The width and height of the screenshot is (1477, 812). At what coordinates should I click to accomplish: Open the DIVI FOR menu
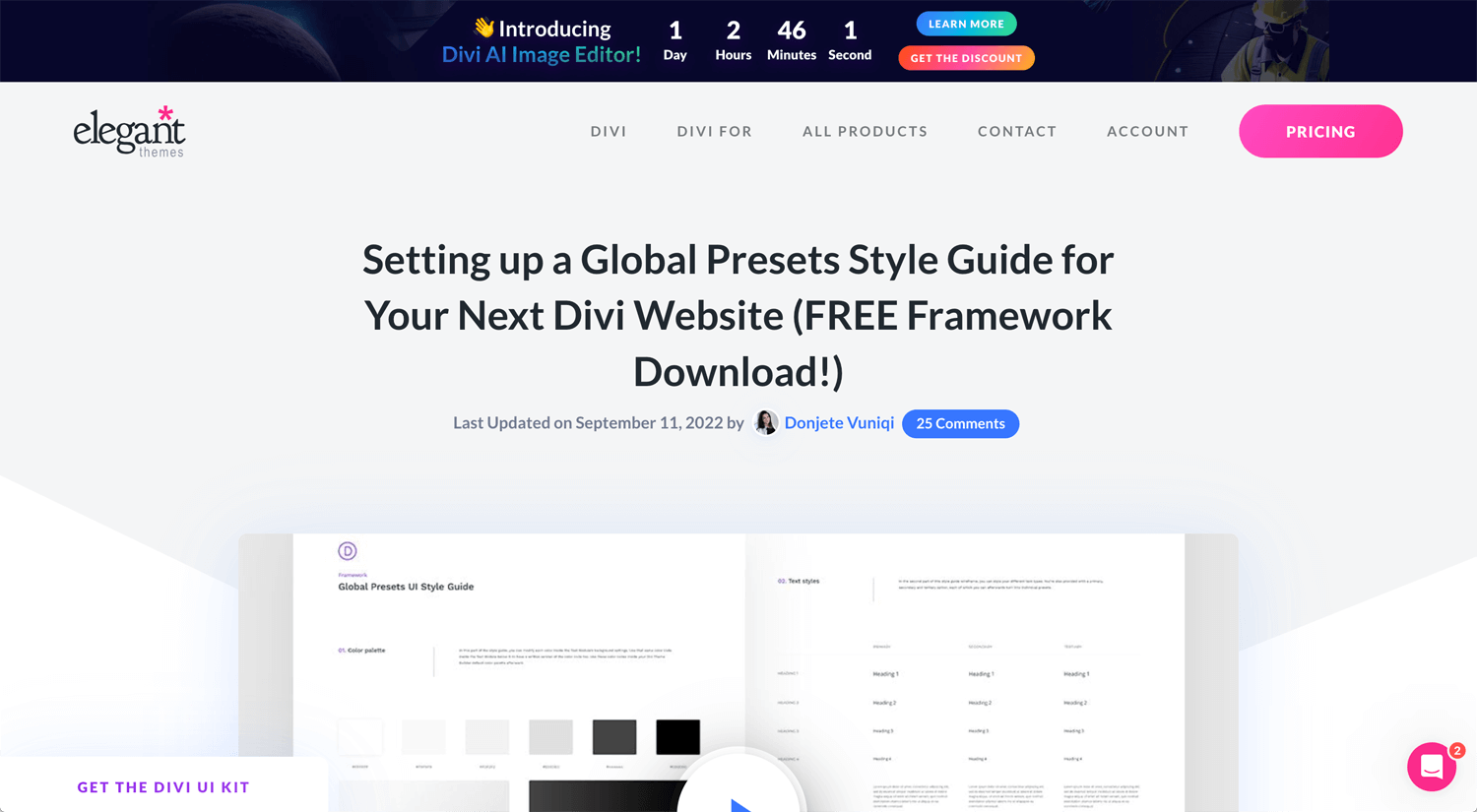pos(714,131)
